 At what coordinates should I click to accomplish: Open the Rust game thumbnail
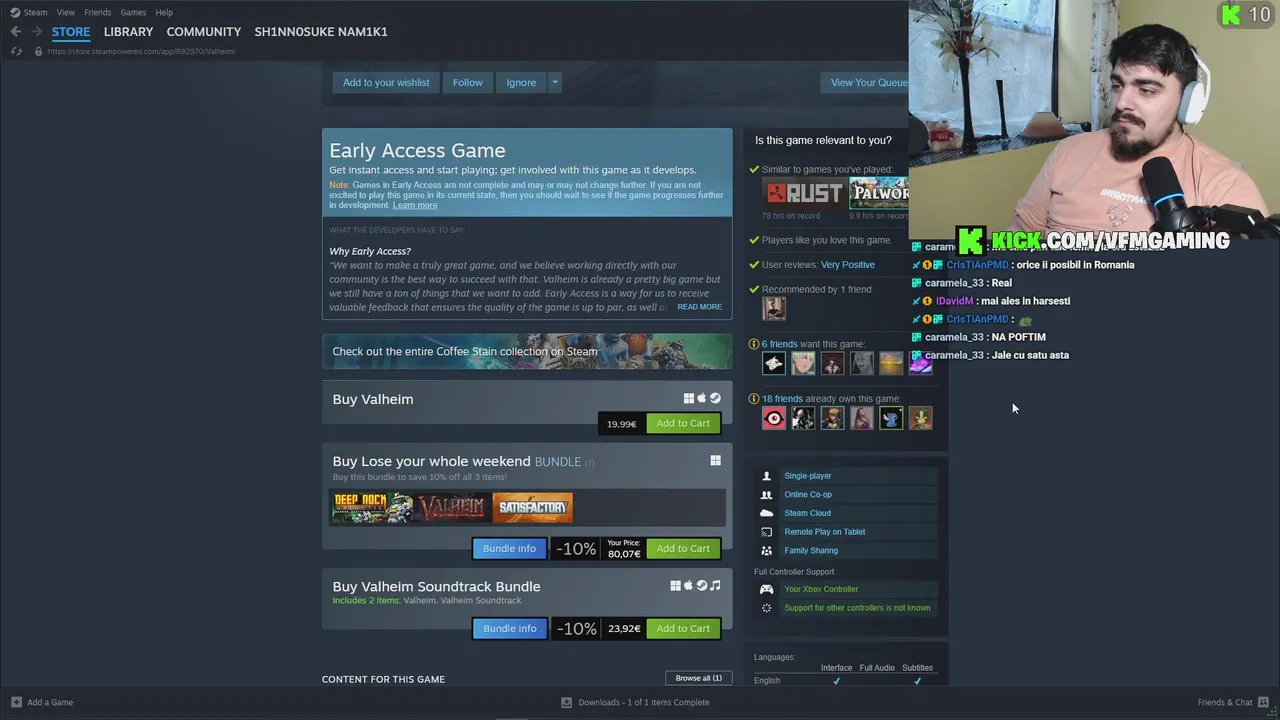(804, 192)
